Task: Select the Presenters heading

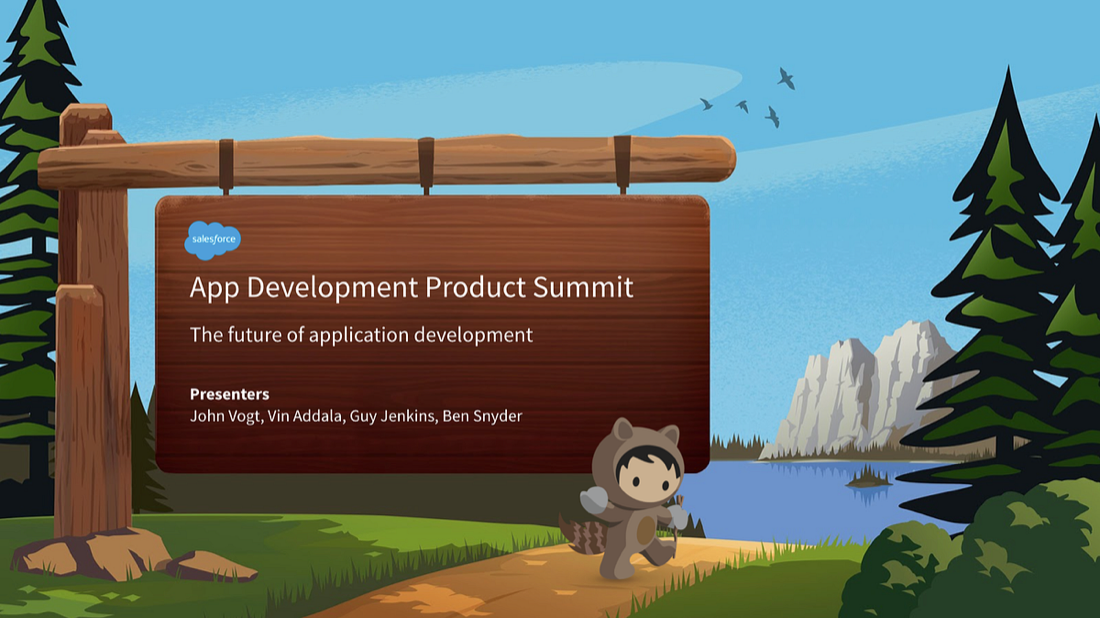Action: [x=229, y=394]
